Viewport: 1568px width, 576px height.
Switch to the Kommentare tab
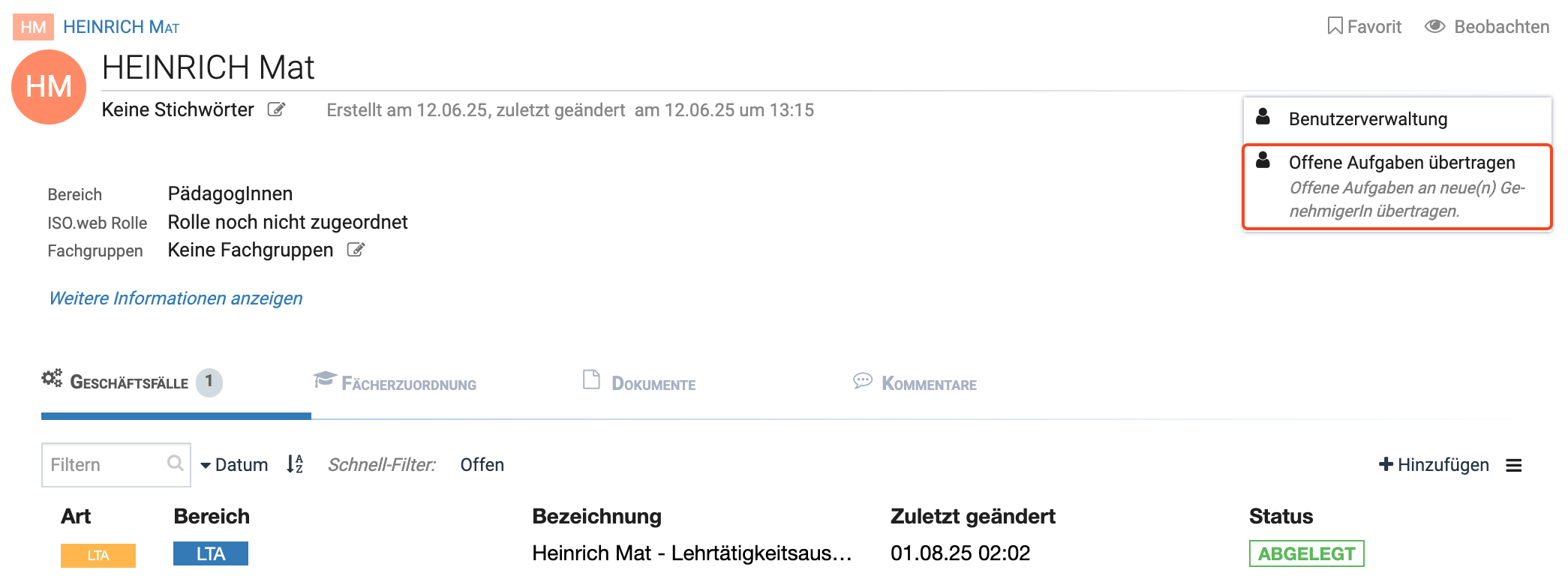coord(915,383)
